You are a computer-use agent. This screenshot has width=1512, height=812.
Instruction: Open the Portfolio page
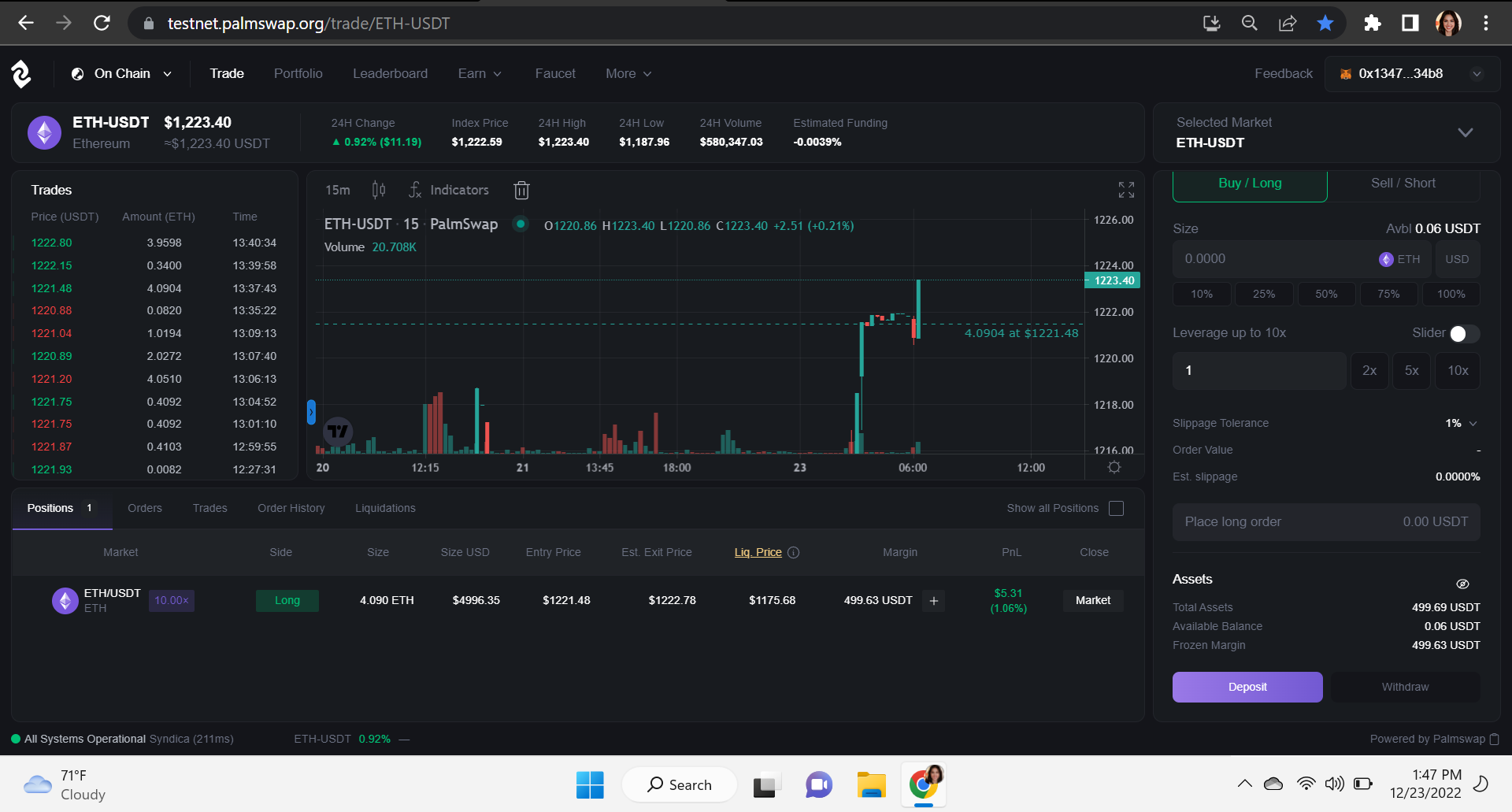coord(298,73)
